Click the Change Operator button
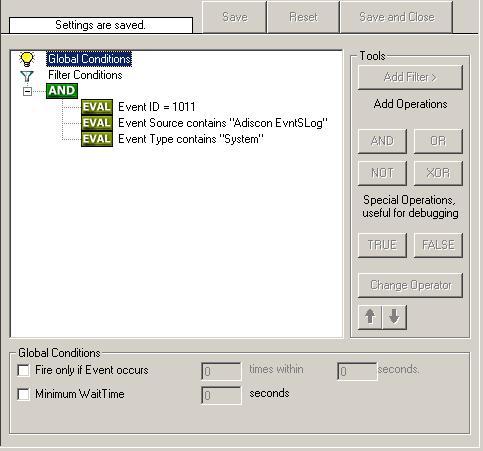Image resolution: width=483 pixels, height=451 pixels. pyautogui.click(x=410, y=285)
